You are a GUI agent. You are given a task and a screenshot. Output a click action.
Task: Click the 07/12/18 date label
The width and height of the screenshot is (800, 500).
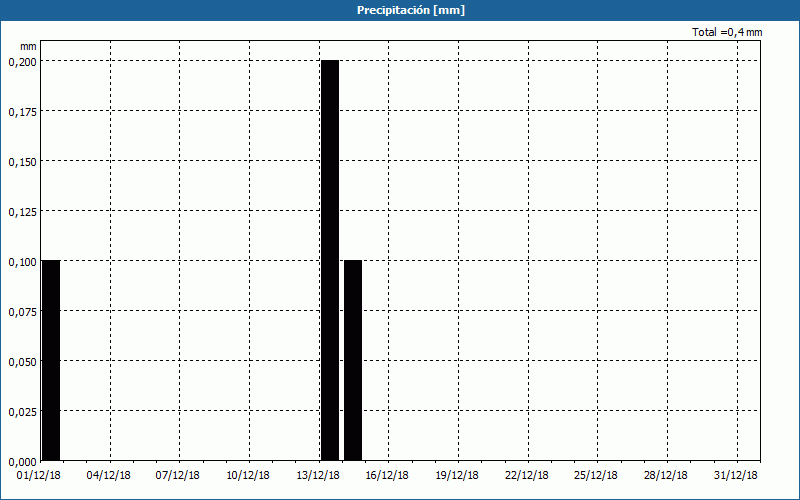coord(178,475)
